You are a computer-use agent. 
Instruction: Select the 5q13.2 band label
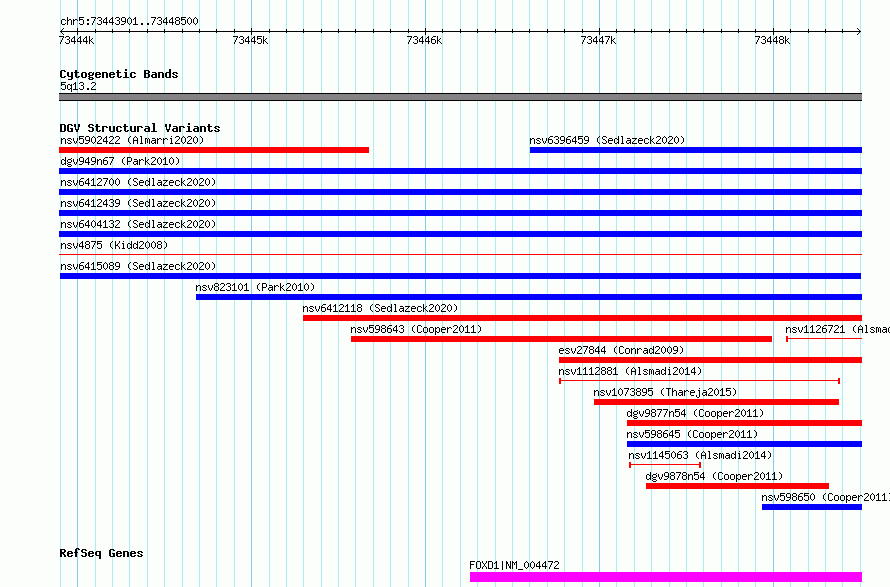[78, 86]
